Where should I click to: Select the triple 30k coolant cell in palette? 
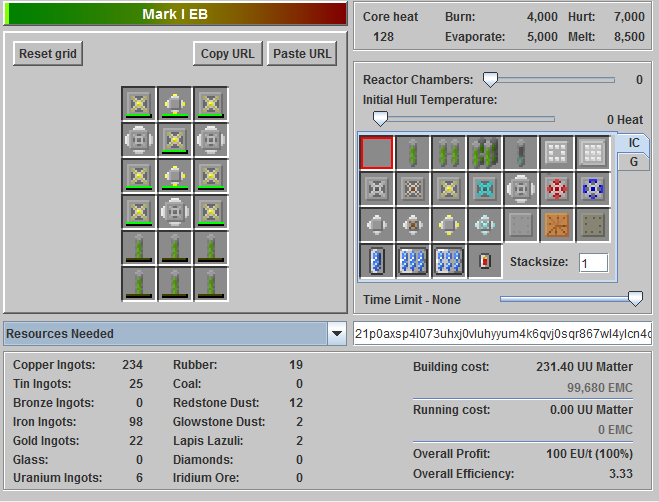pos(413,261)
